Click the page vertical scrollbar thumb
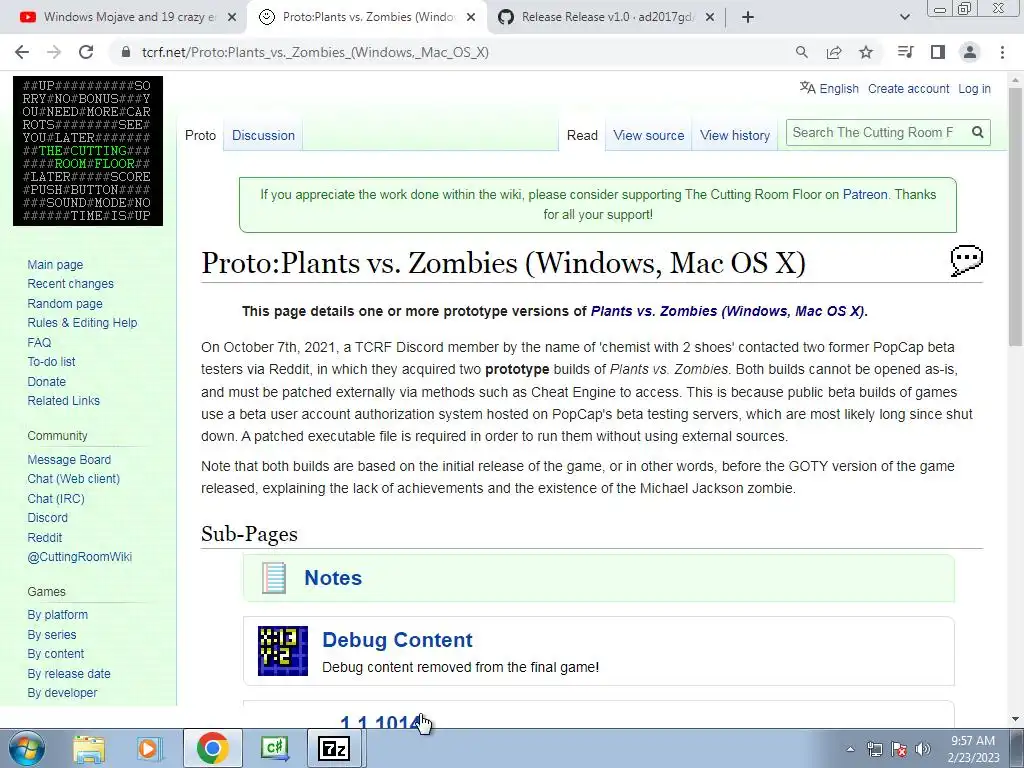This screenshot has width=1024, height=768. (1015, 216)
